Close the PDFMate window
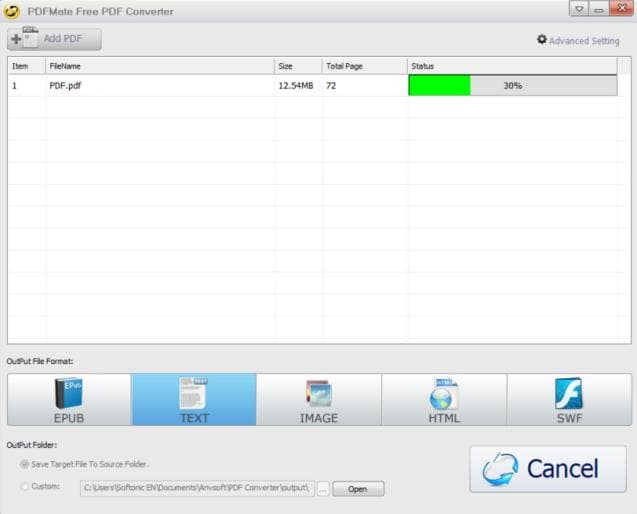This screenshot has height=514, width=637. click(x=622, y=9)
